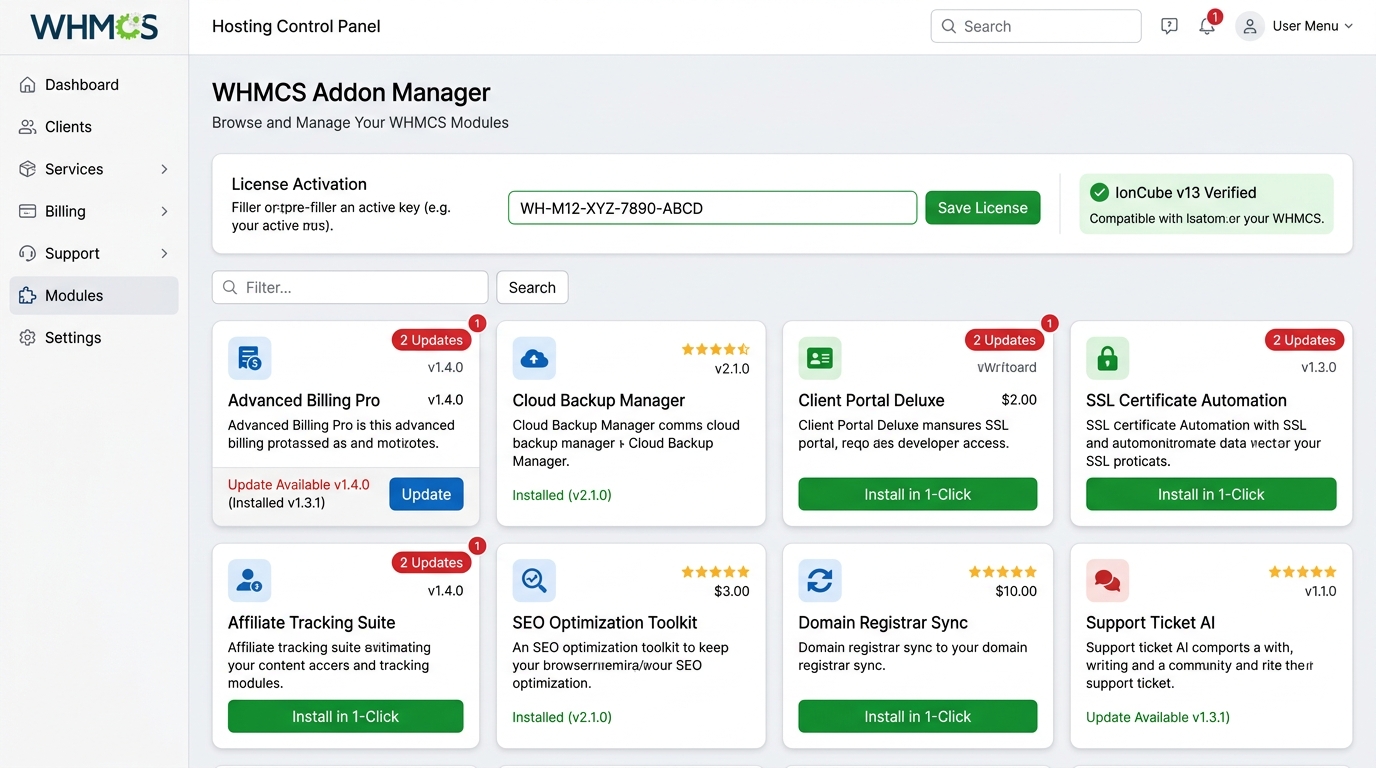Click 2 Updates badge on Affiliate Tracking Suite
This screenshot has width=1376, height=768.
click(x=431, y=562)
